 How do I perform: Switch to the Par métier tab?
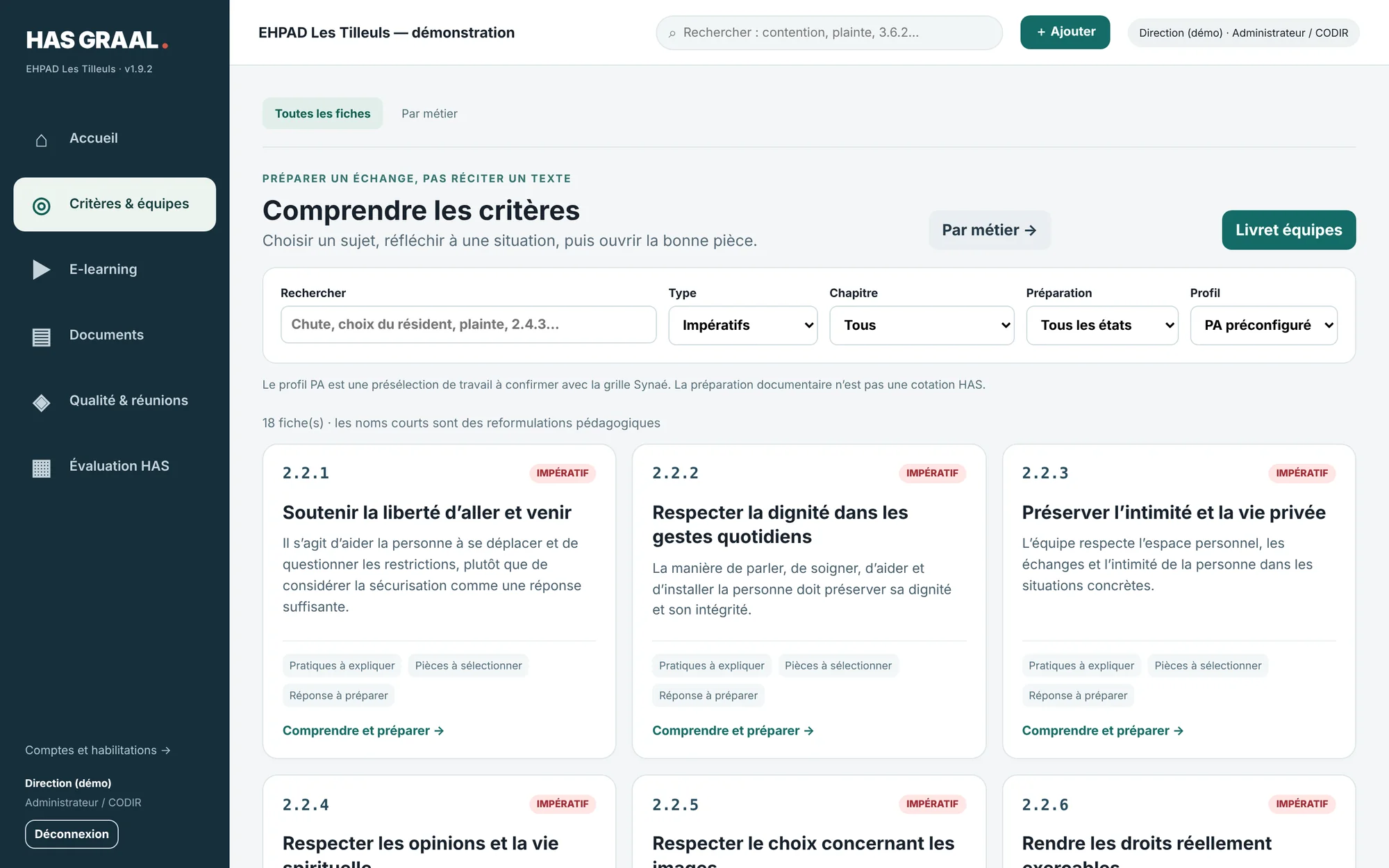pos(429,113)
